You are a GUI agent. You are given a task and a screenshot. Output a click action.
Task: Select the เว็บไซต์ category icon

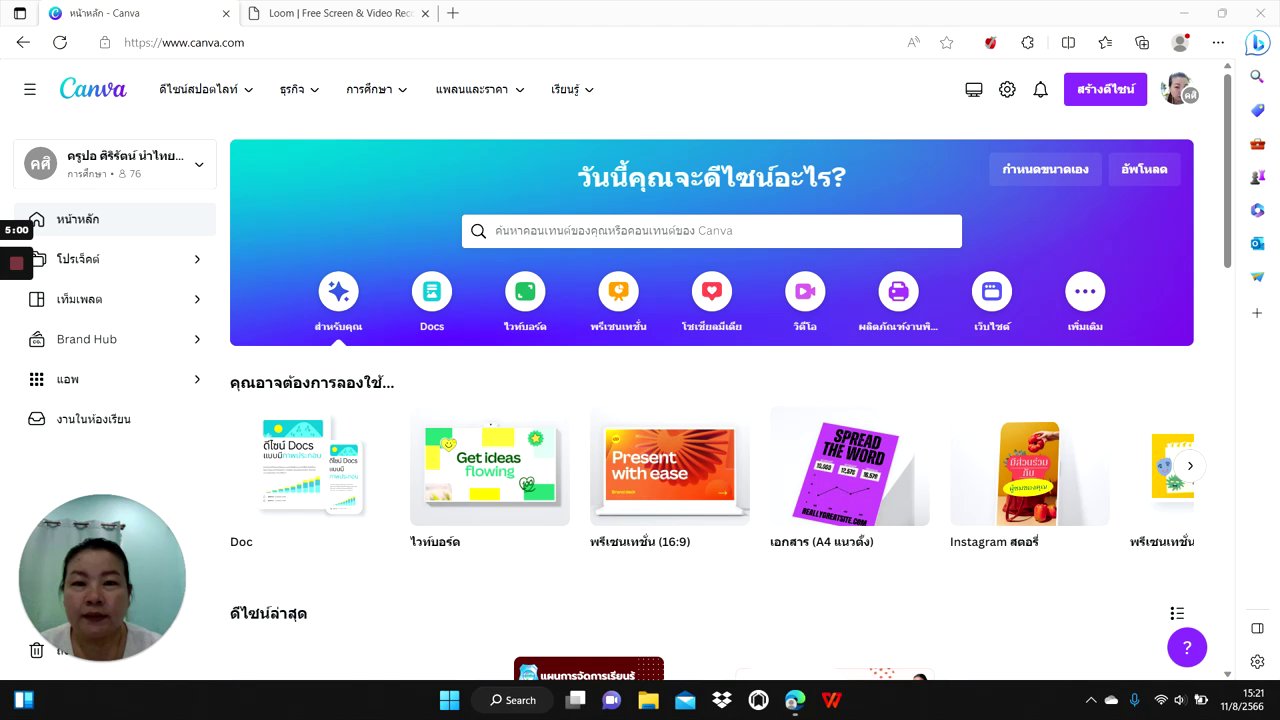click(992, 291)
